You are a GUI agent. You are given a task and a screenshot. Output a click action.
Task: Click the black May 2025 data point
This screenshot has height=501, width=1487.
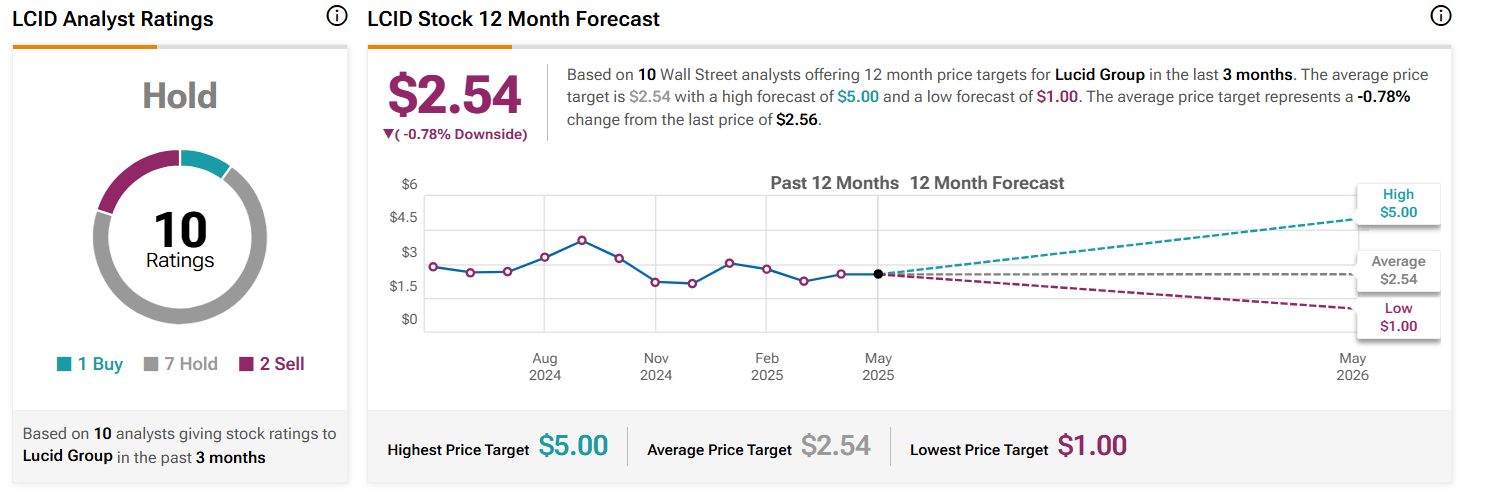pos(878,274)
